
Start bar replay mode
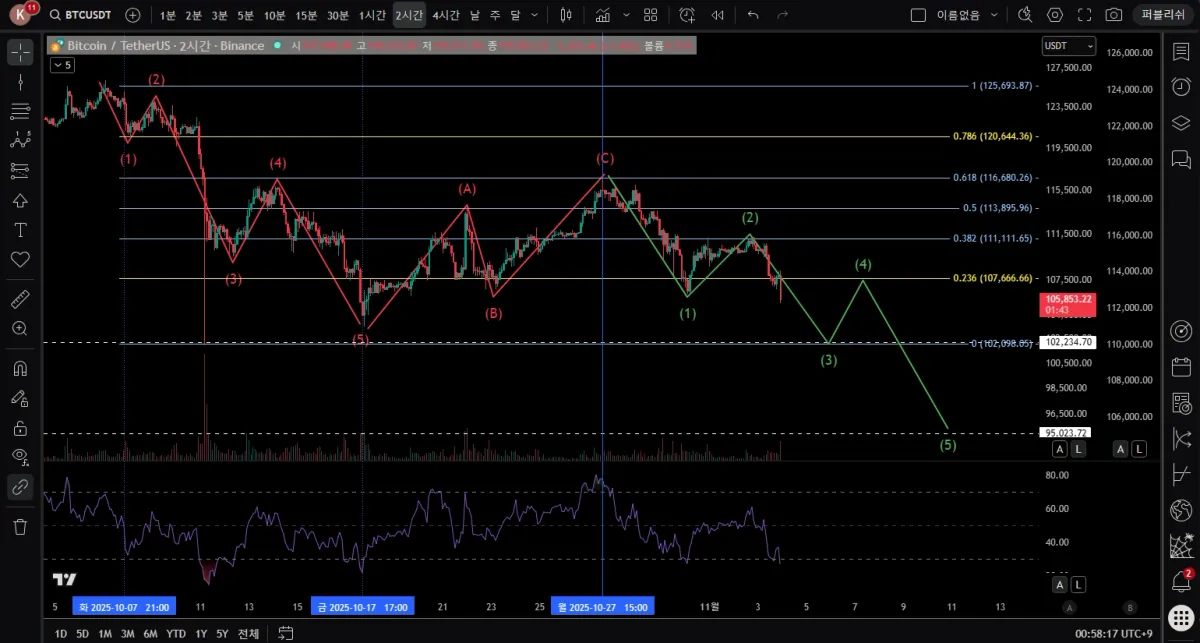(x=718, y=15)
